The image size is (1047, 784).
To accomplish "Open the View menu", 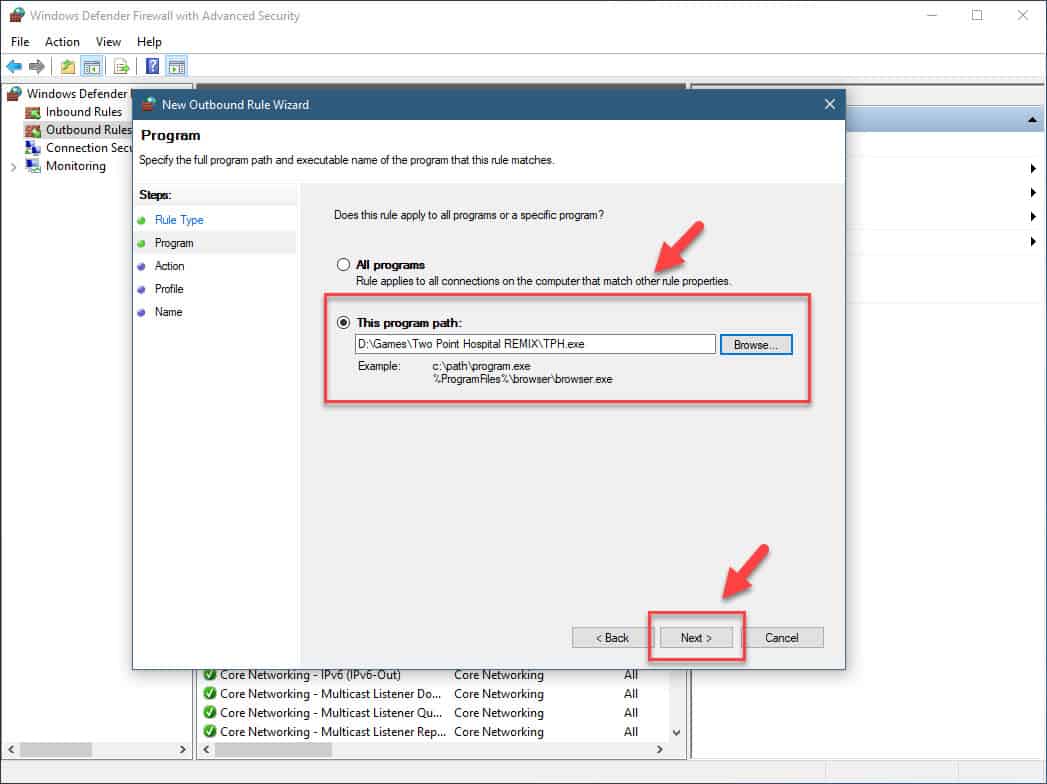I will pyautogui.click(x=108, y=41).
